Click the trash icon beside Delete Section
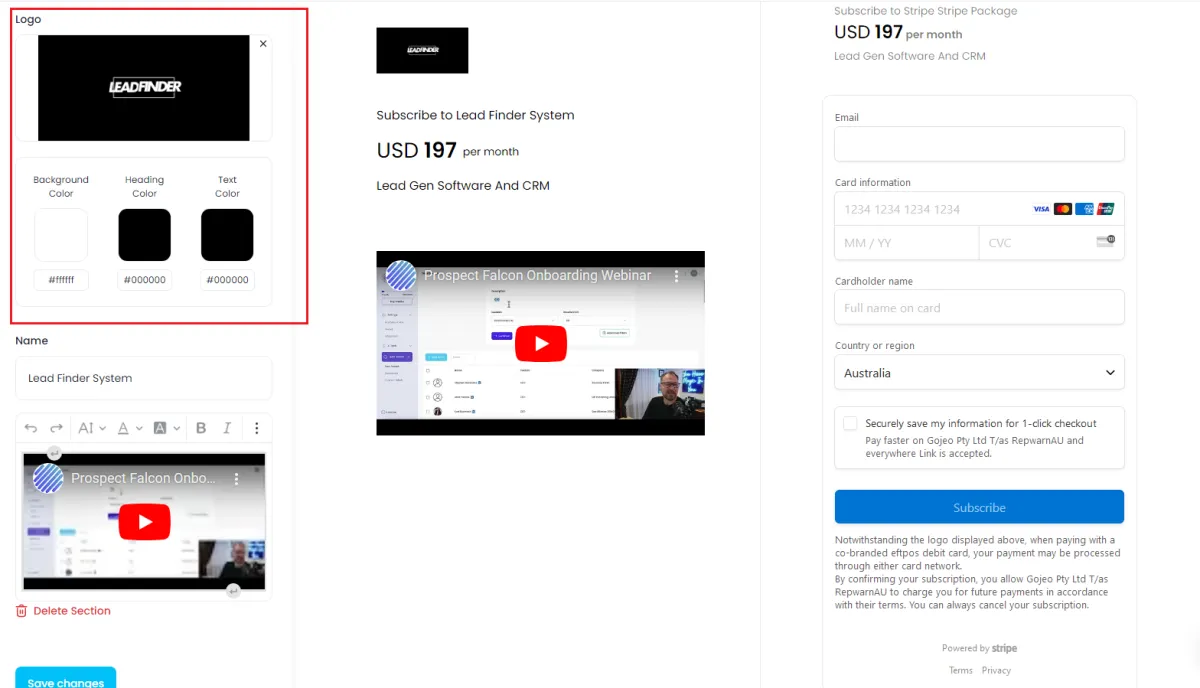The height and width of the screenshot is (688, 1200). tap(21, 611)
